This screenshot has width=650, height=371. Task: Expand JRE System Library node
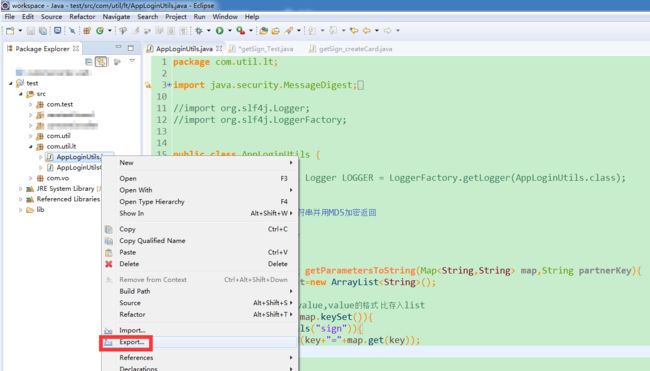click(20, 189)
